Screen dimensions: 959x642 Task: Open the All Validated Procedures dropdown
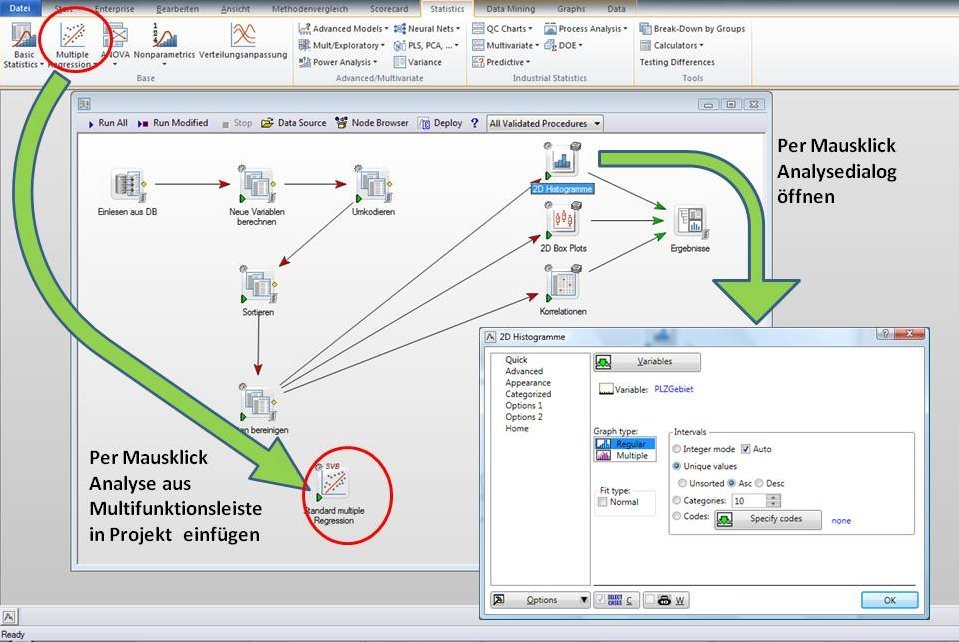pos(545,123)
